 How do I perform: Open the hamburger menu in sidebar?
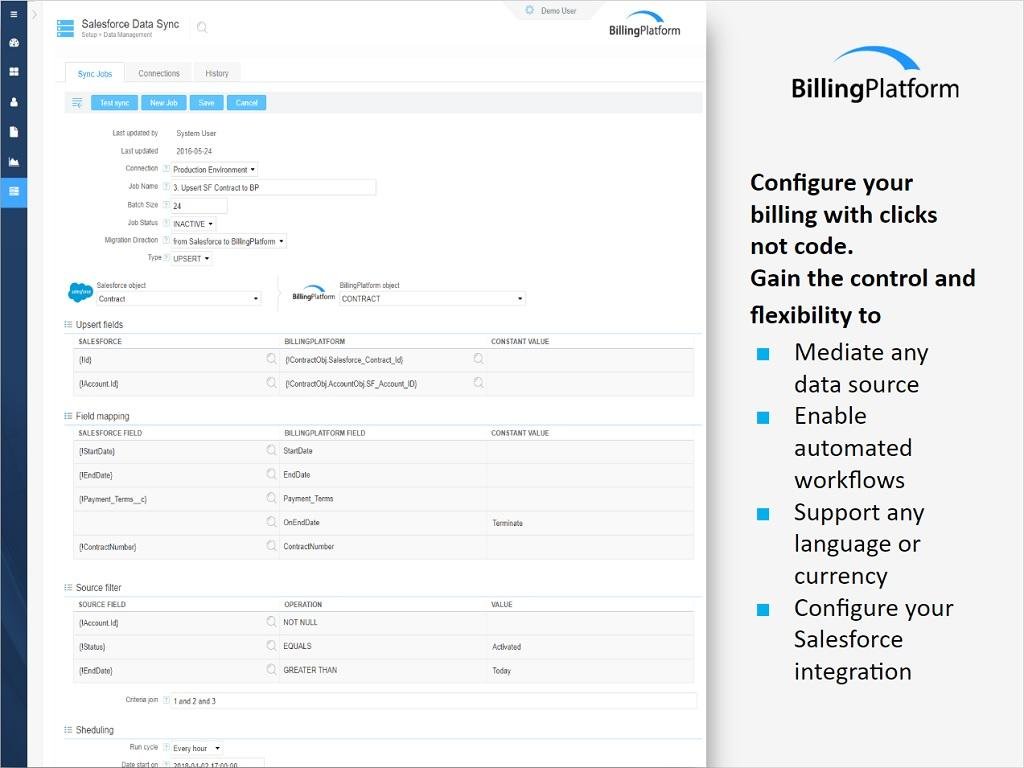tap(14, 14)
